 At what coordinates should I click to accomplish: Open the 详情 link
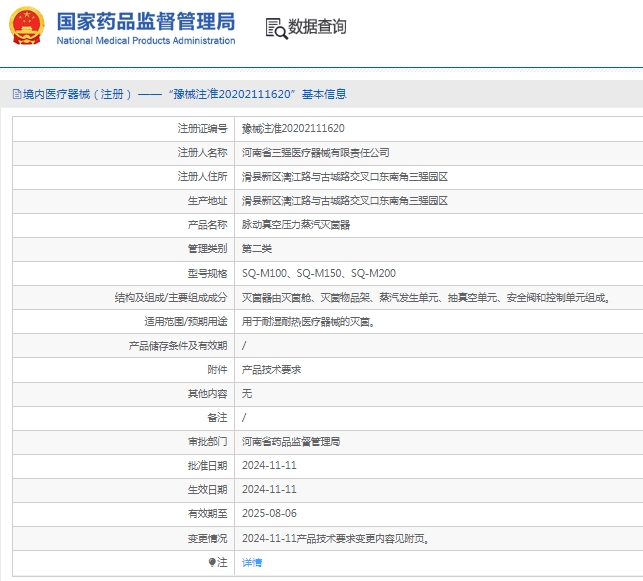[252, 563]
